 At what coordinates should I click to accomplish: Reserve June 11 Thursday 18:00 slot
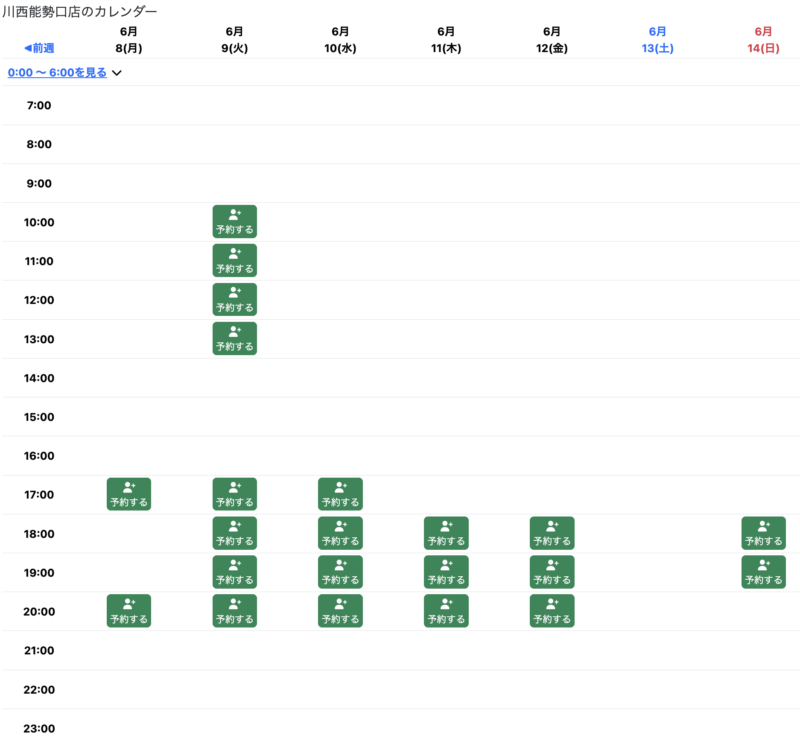click(446, 533)
